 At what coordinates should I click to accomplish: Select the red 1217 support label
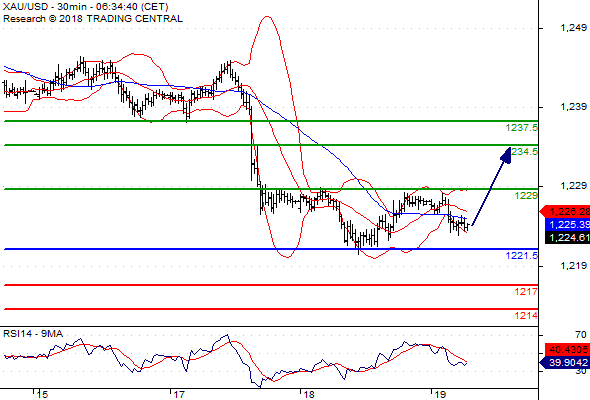(526, 292)
